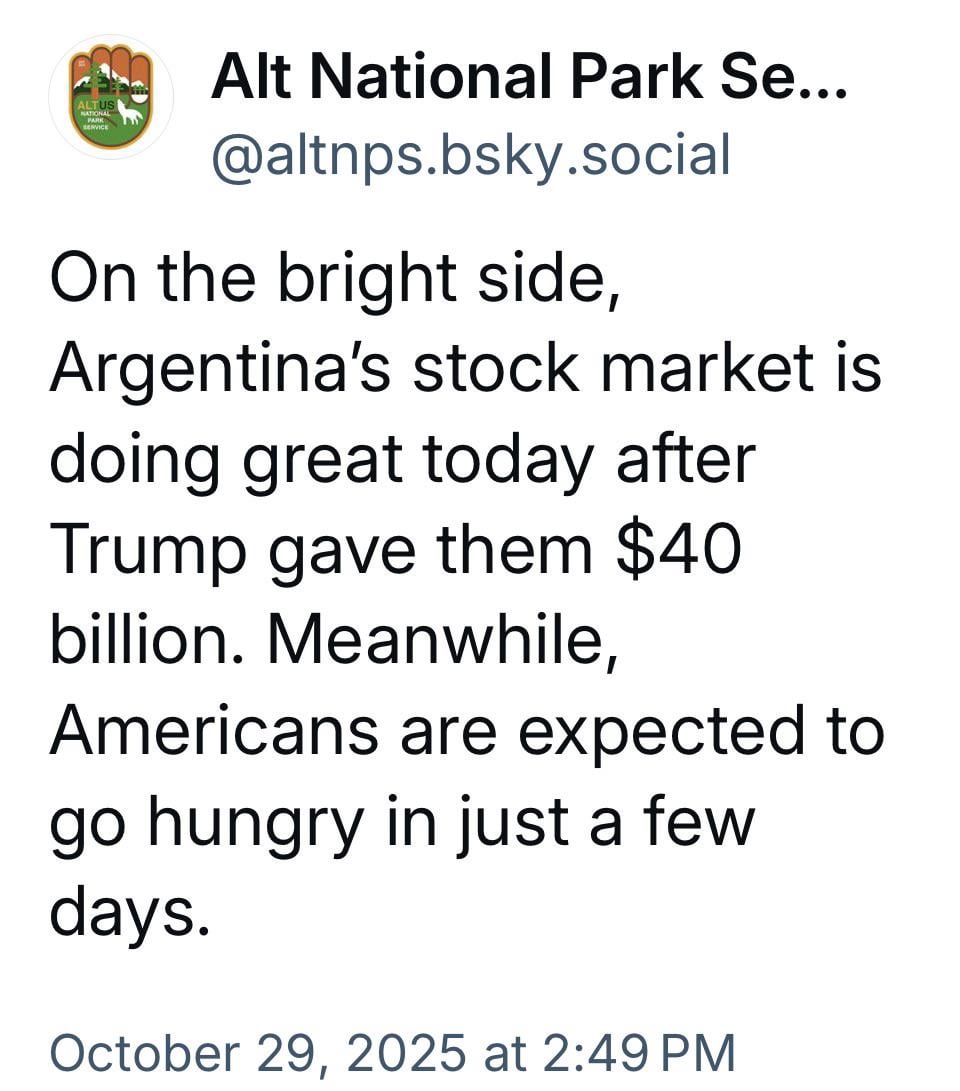Click the "$40" amount in the post
Screen dimensions: 960x1091
(x=678, y=551)
